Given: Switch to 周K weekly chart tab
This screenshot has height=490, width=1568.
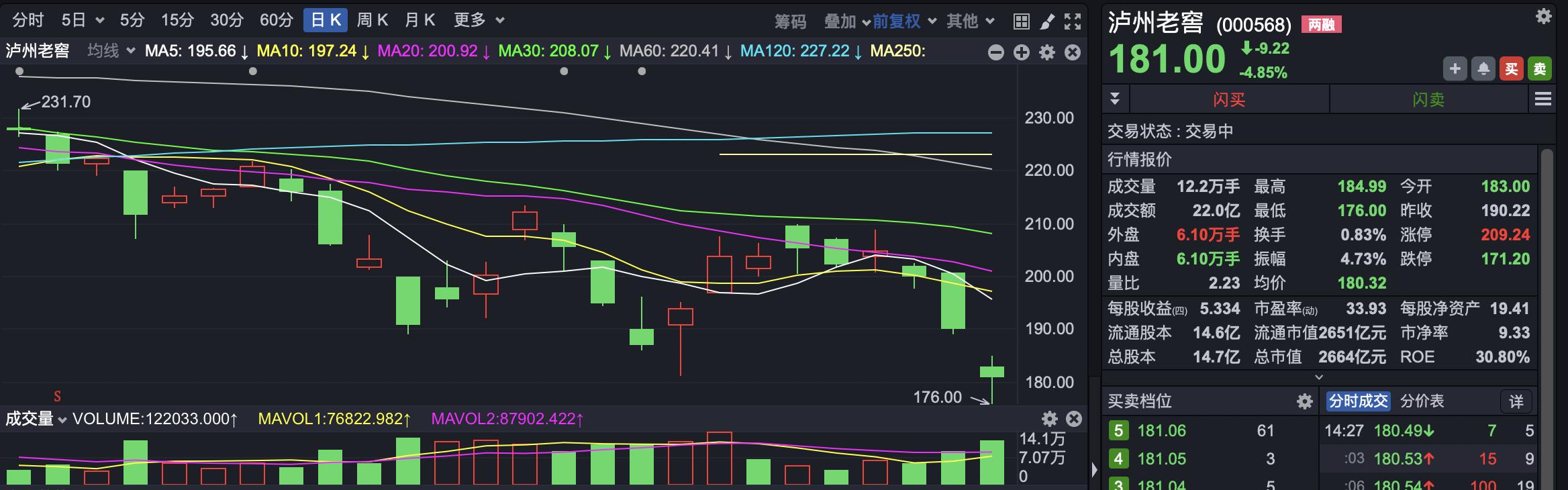Looking at the screenshot, I should pos(373,20).
